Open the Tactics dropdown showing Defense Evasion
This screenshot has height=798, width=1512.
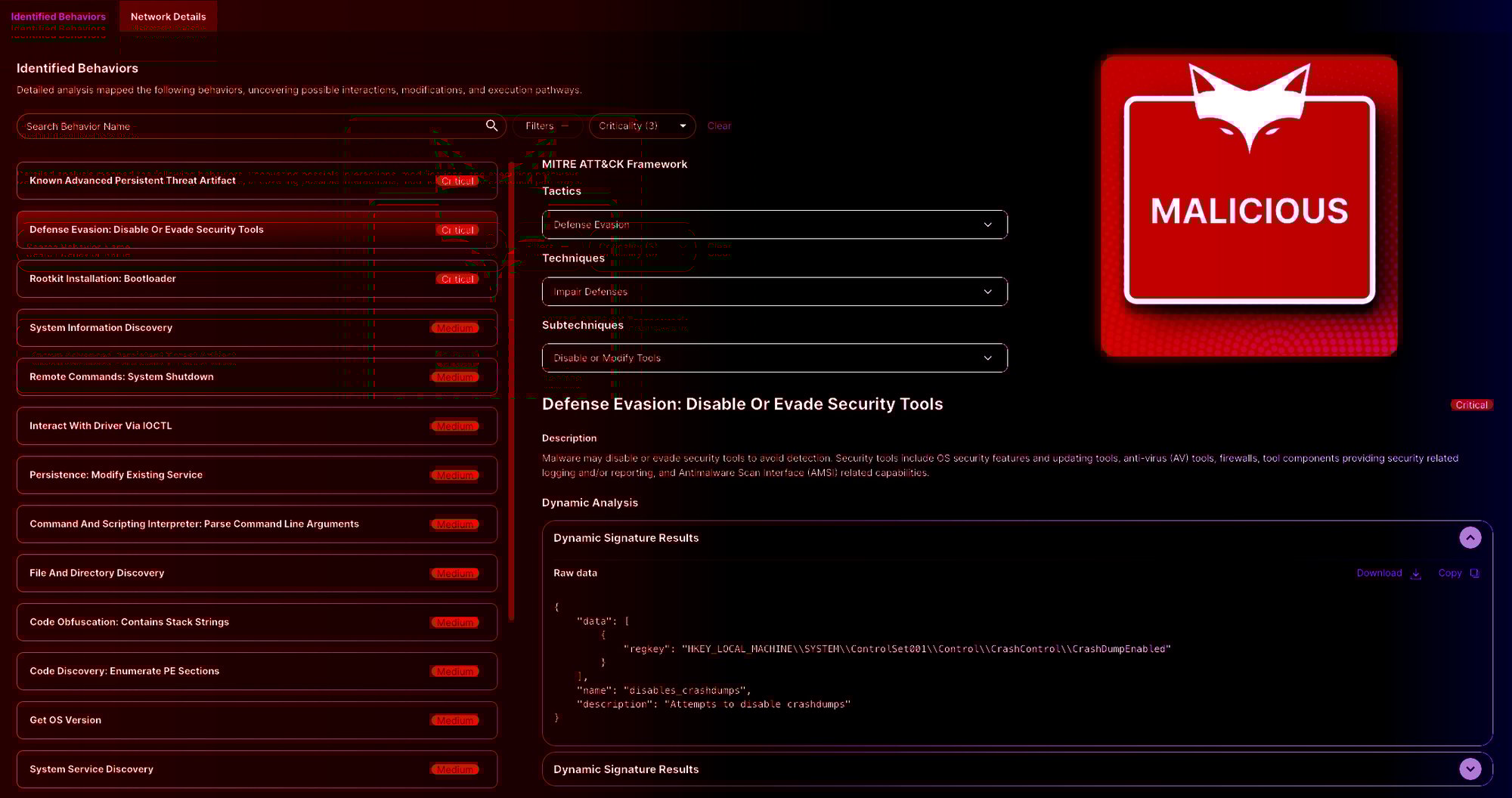tap(773, 224)
